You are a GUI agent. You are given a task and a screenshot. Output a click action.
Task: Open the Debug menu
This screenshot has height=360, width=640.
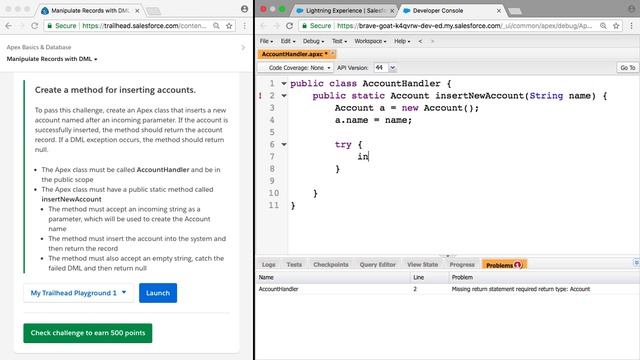pyautogui.click(x=313, y=41)
